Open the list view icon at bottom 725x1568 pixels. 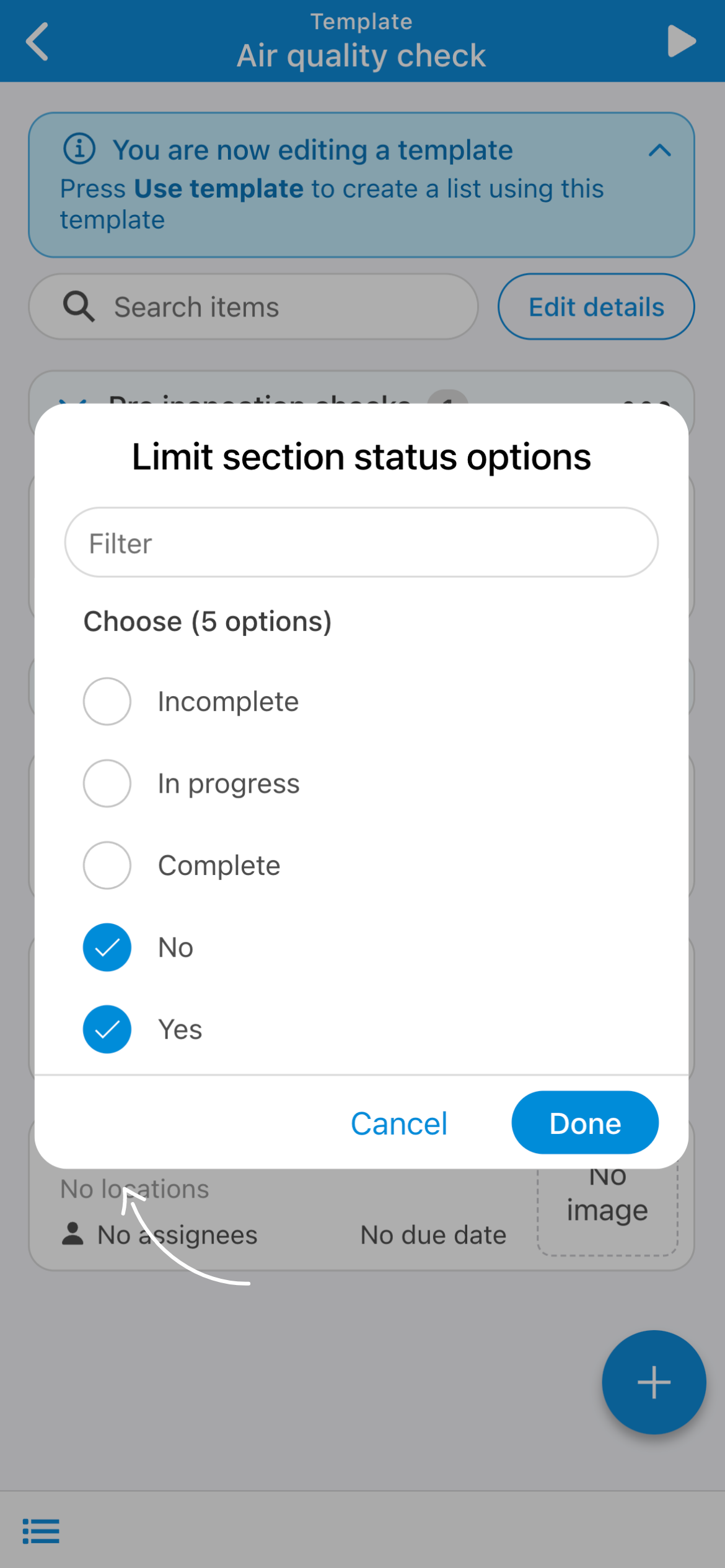(x=41, y=1531)
